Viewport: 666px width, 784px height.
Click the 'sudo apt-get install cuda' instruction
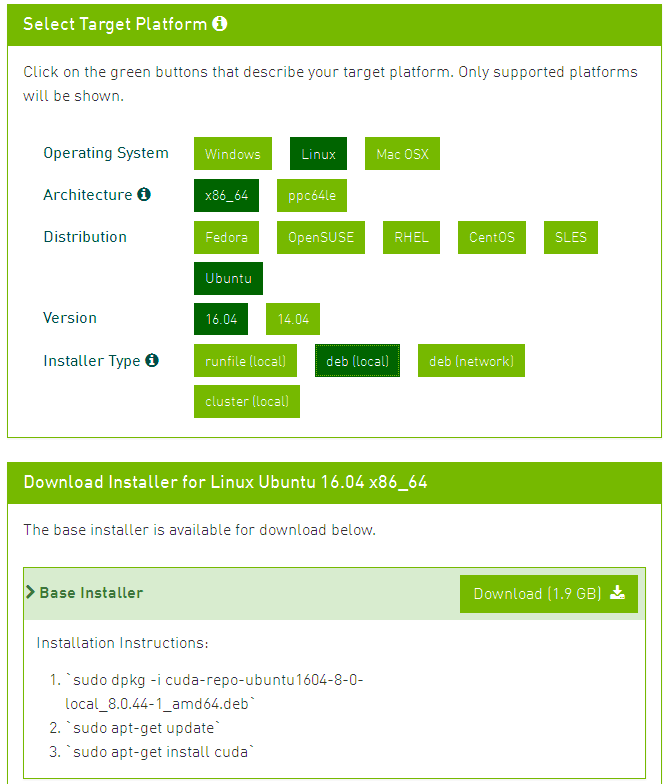click(160, 752)
